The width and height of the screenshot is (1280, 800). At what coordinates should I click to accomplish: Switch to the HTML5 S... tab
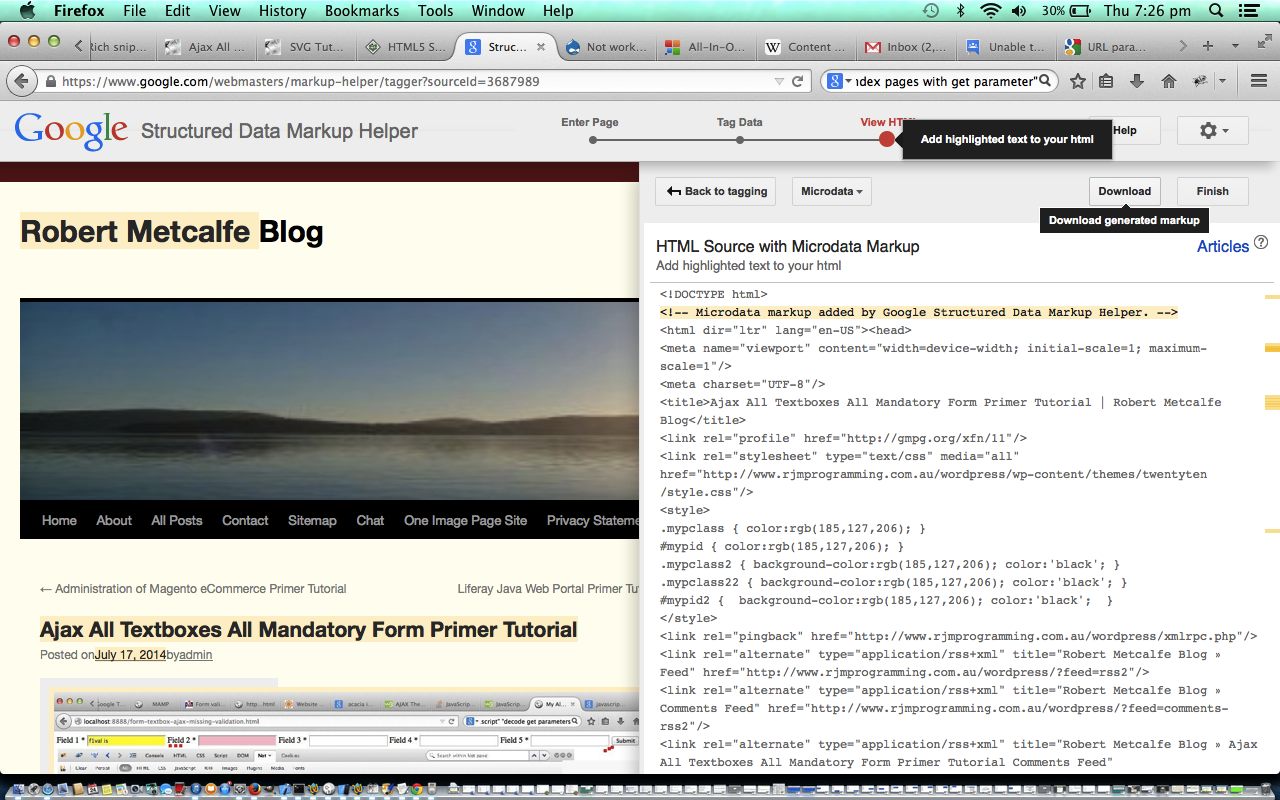coord(406,47)
